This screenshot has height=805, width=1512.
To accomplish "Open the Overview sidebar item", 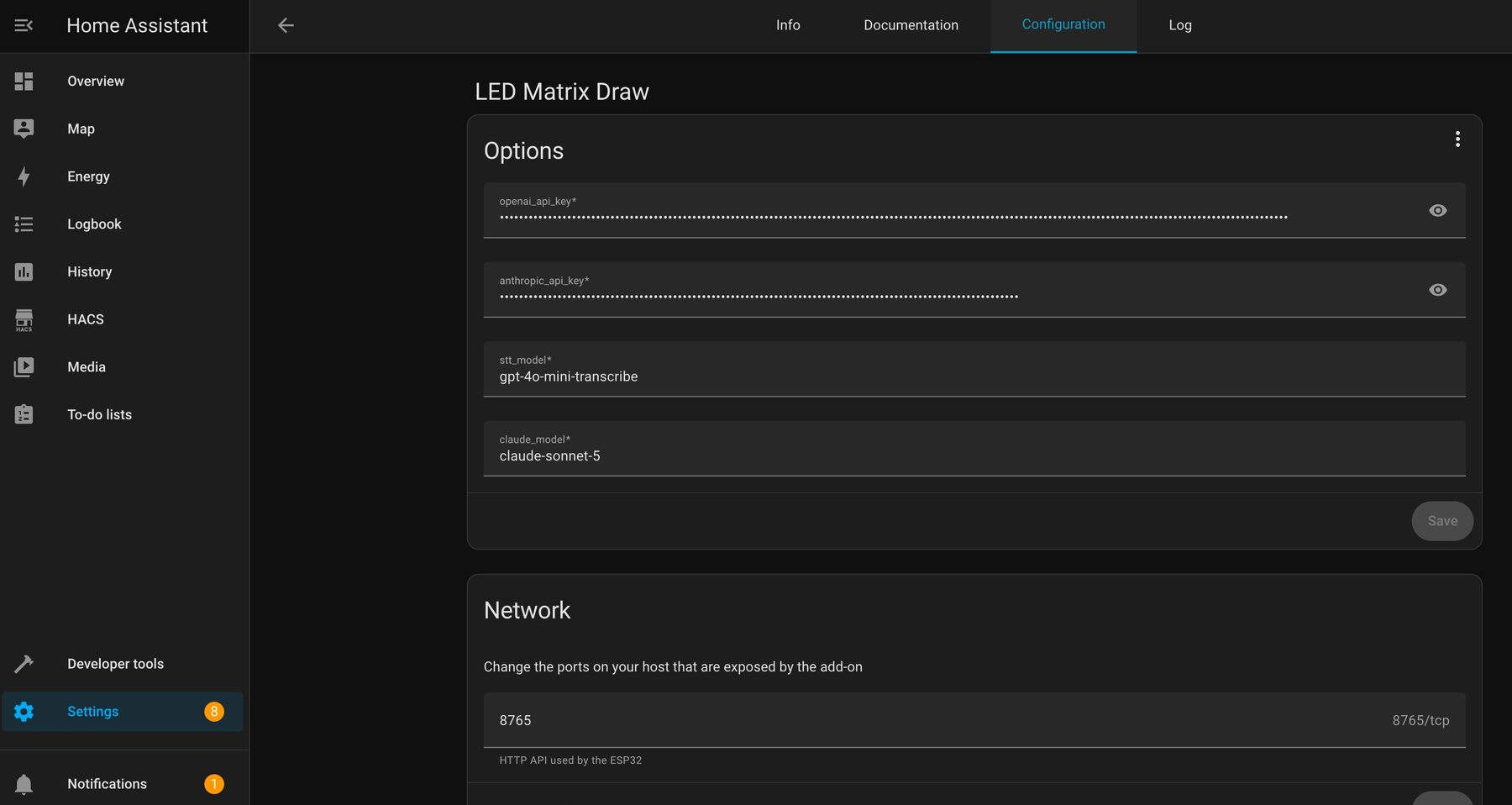I will 123,81.
